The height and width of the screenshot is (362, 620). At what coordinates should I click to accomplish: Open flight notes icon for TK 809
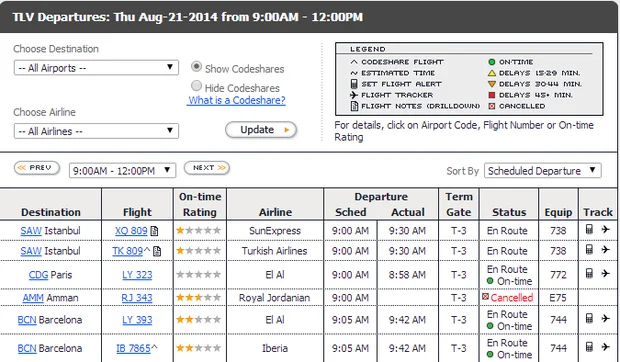coord(157,251)
